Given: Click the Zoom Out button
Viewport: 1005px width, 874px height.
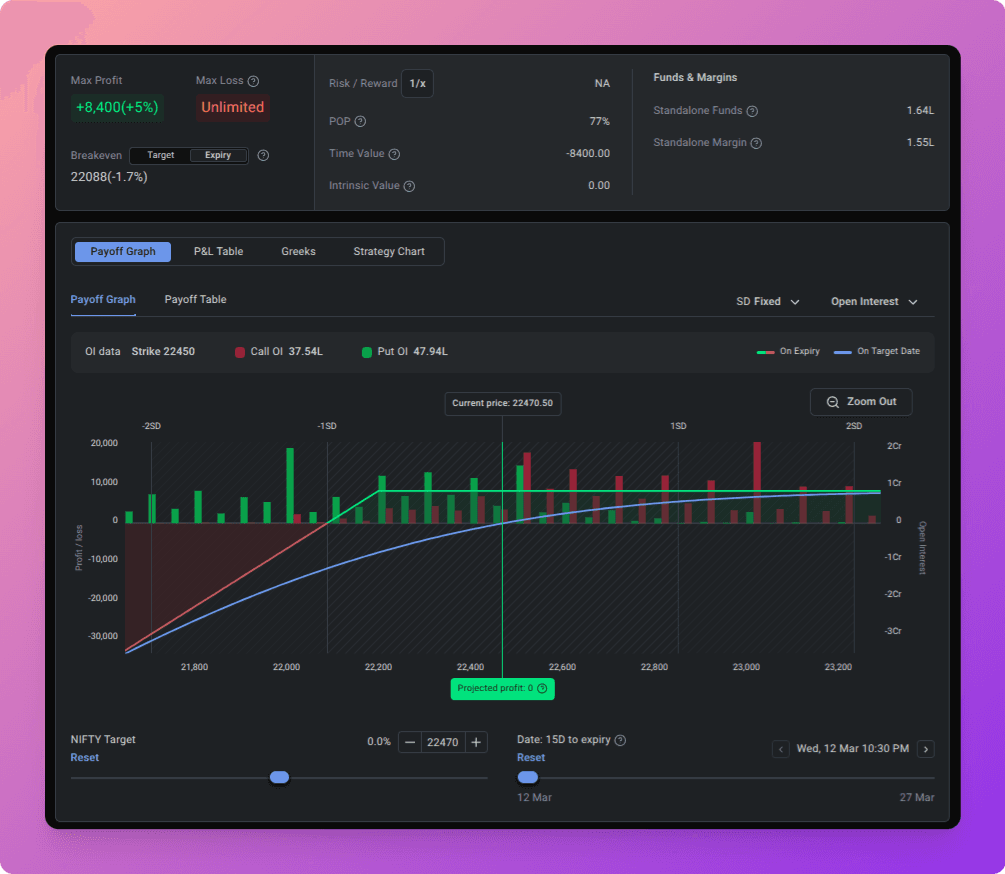Looking at the screenshot, I should 861,402.
